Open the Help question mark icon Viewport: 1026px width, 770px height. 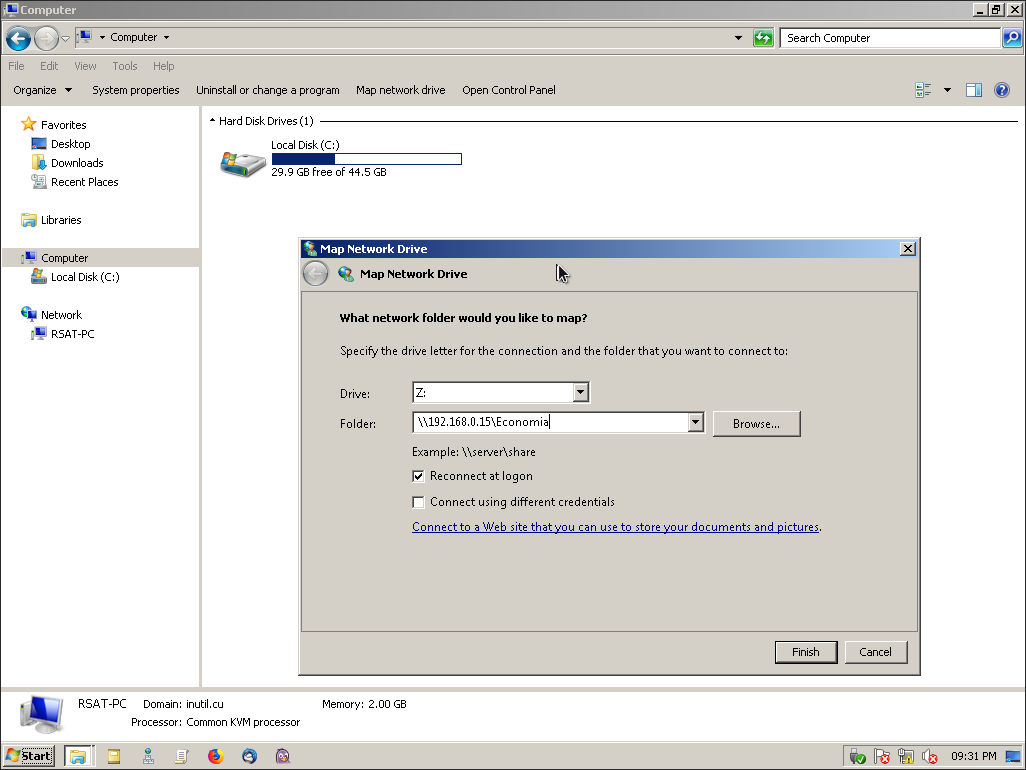pos(1002,90)
